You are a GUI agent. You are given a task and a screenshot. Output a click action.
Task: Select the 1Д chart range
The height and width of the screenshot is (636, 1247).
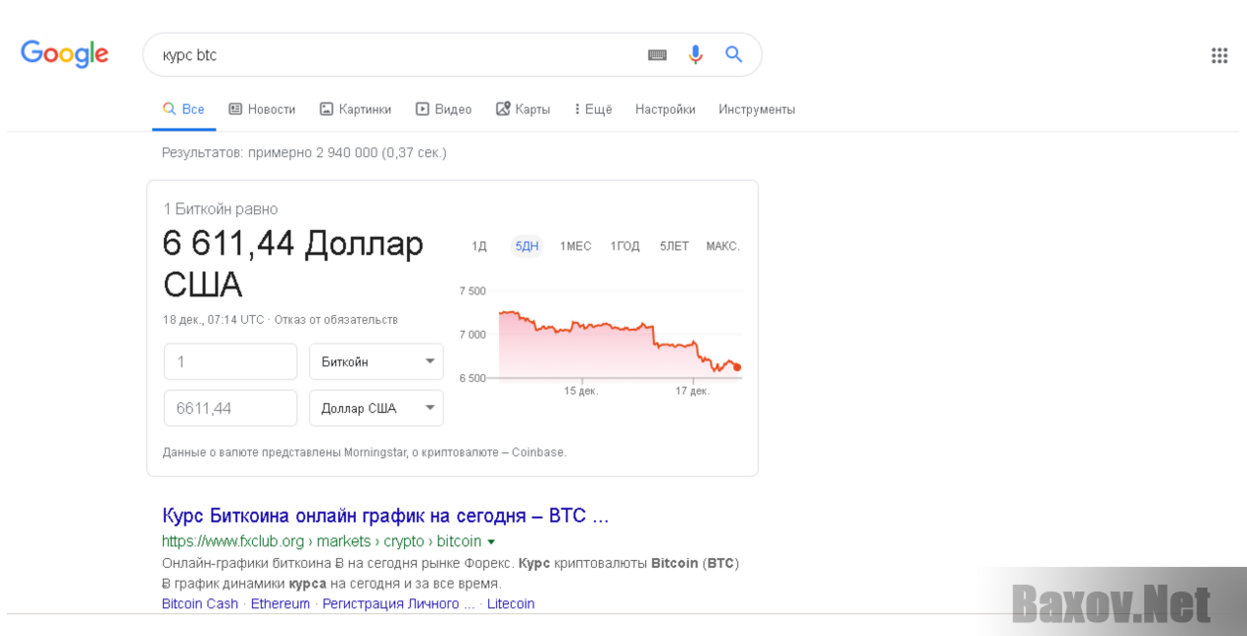click(479, 246)
